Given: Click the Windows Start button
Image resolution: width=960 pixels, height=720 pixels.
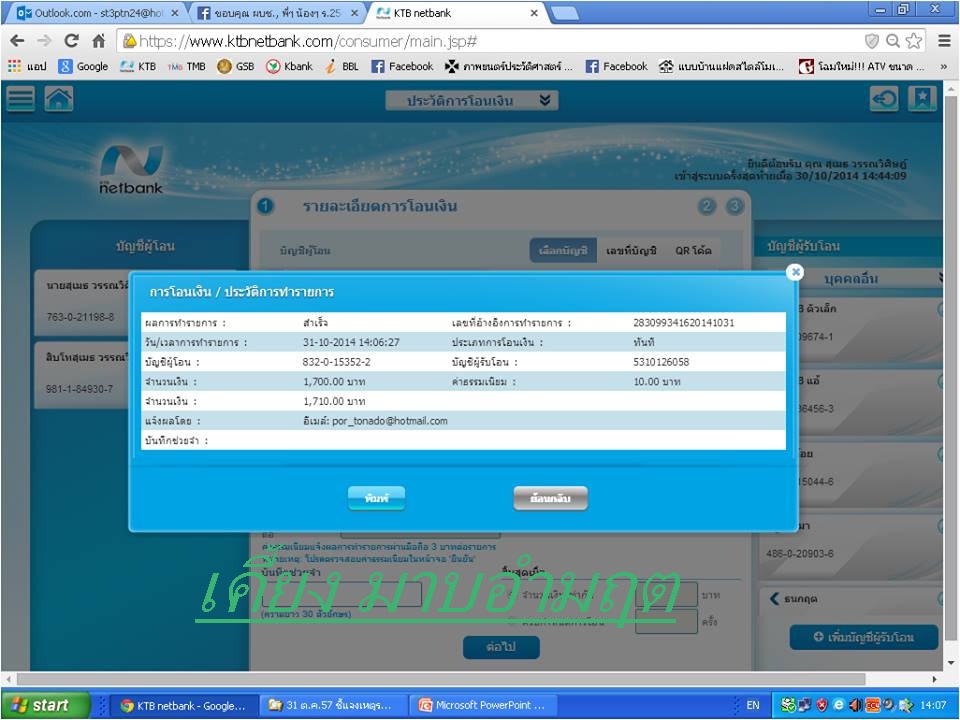Looking at the screenshot, I should tap(40, 705).
